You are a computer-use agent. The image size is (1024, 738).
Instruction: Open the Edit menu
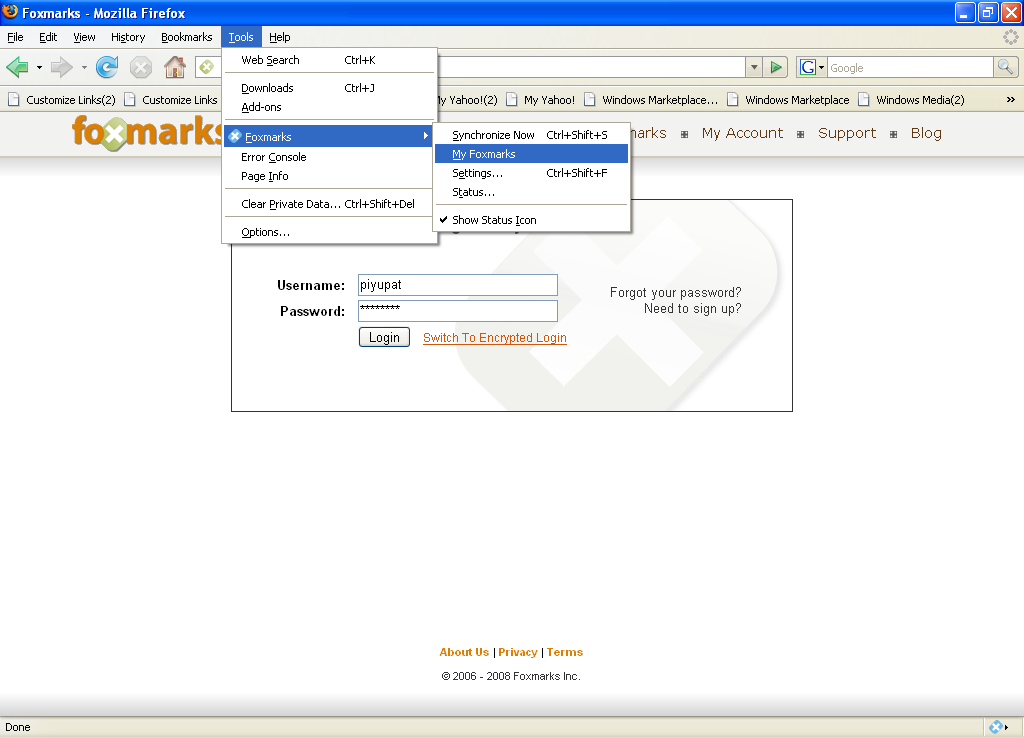48,37
